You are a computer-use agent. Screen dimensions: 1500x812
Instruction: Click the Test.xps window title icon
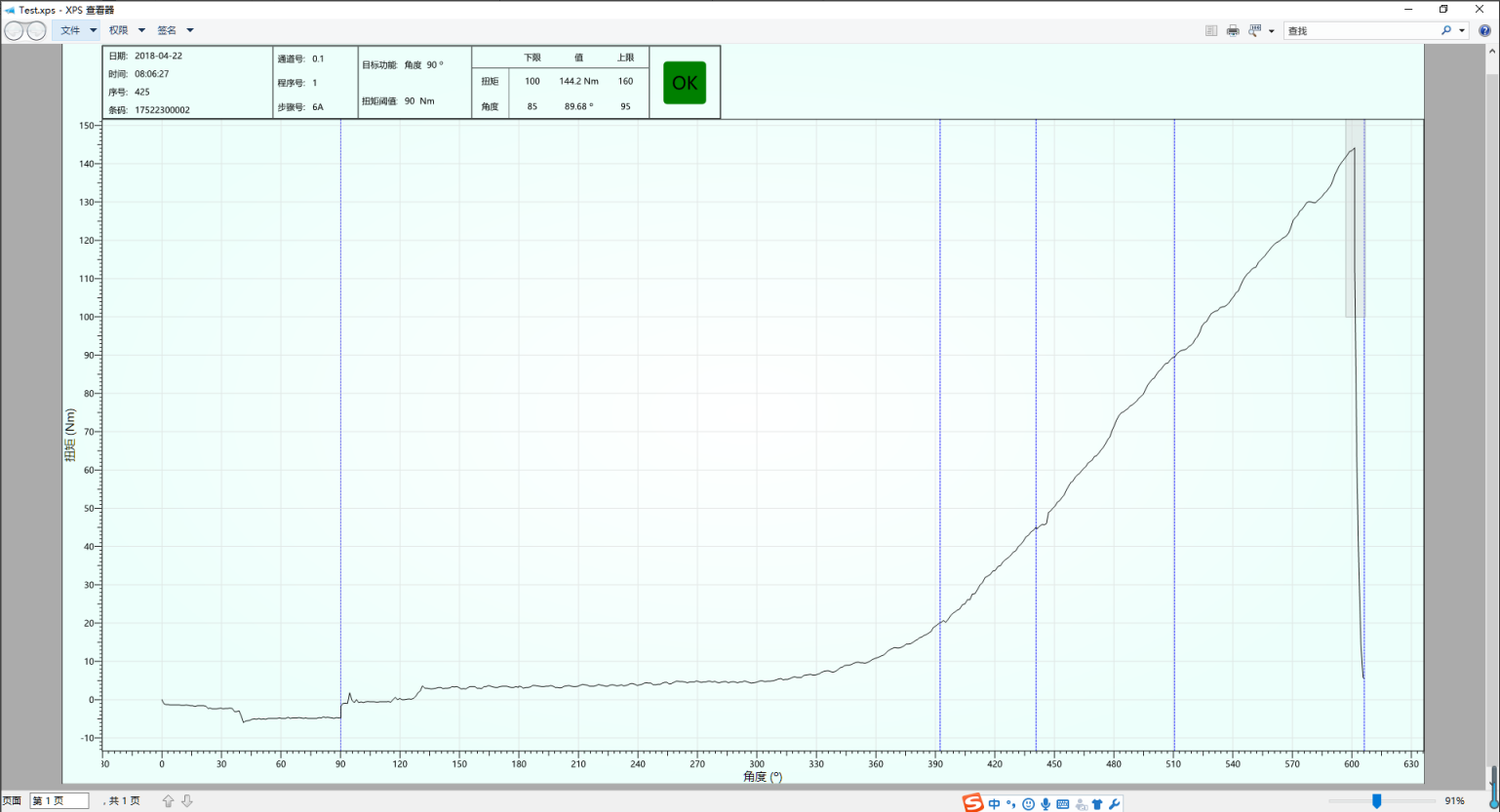tap(10, 10)
